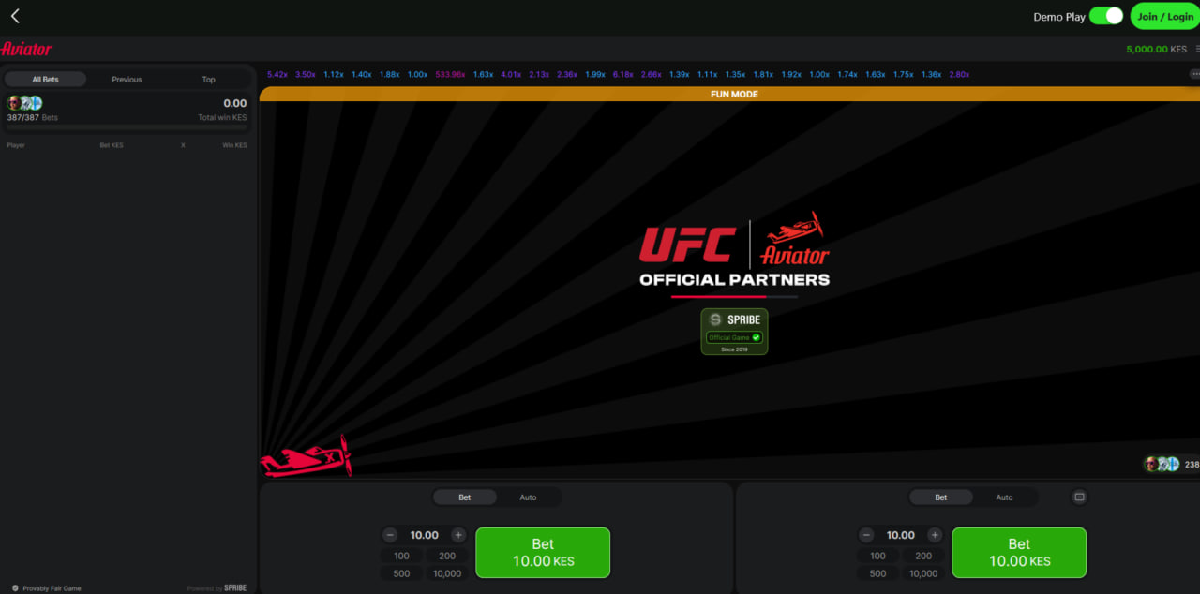Select the first 5.42x history multiplier
This screenshot has width=1200, height=594.
[277, 74]
